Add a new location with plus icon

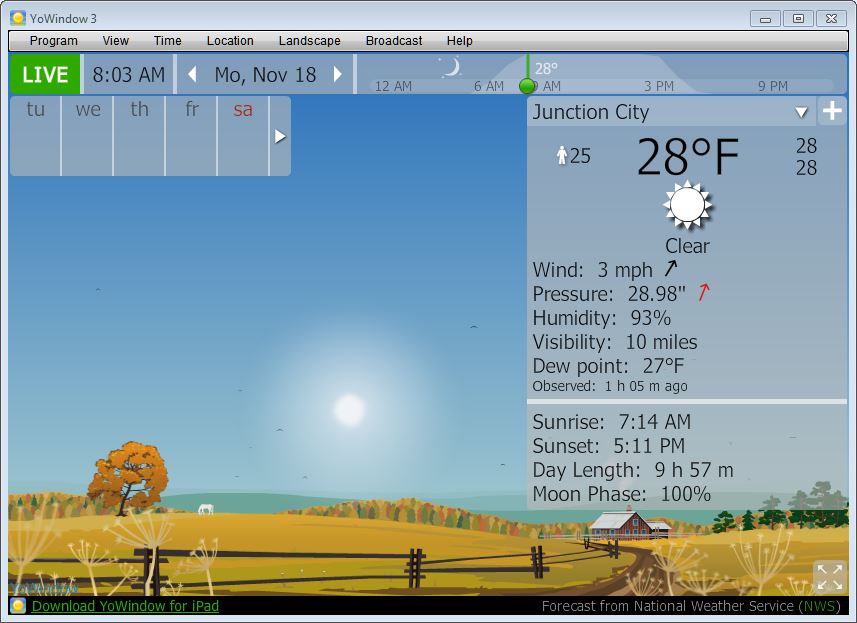pos(832,111)
